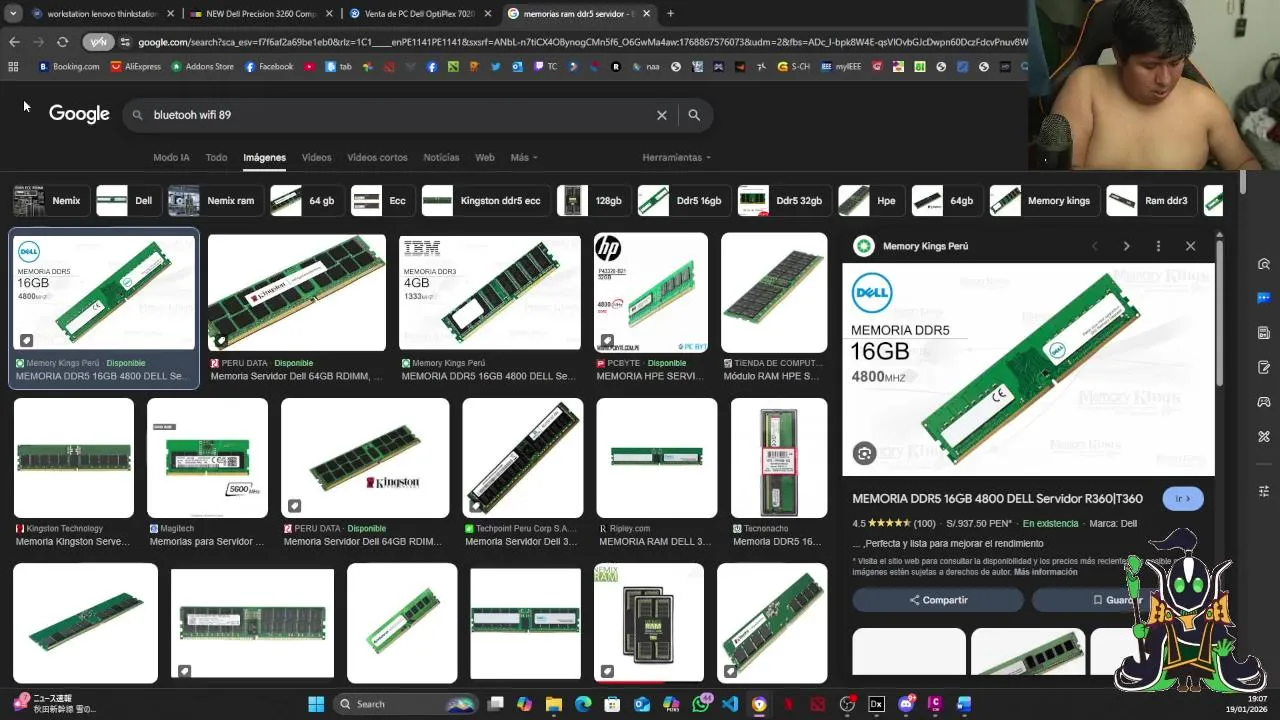Open the news sidebar icon
Image resolution: width=1280 pixels, height=720 pixels.
coord(1264,332)
